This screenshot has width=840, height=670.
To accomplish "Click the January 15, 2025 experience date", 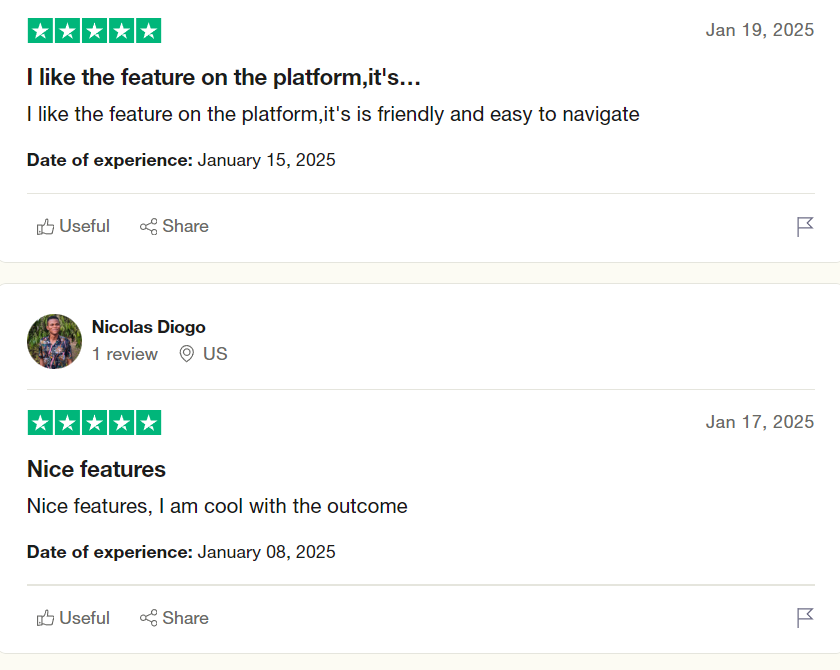I will coord(266,160).
